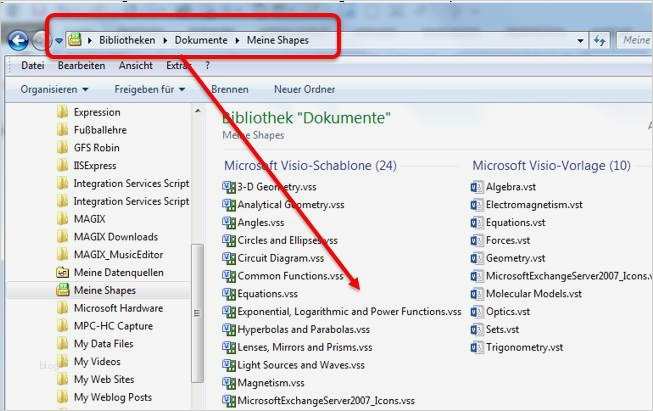Open the Bearbeiten menu
653x411 pixels.
pyautogui.click(x=81, y=65)
